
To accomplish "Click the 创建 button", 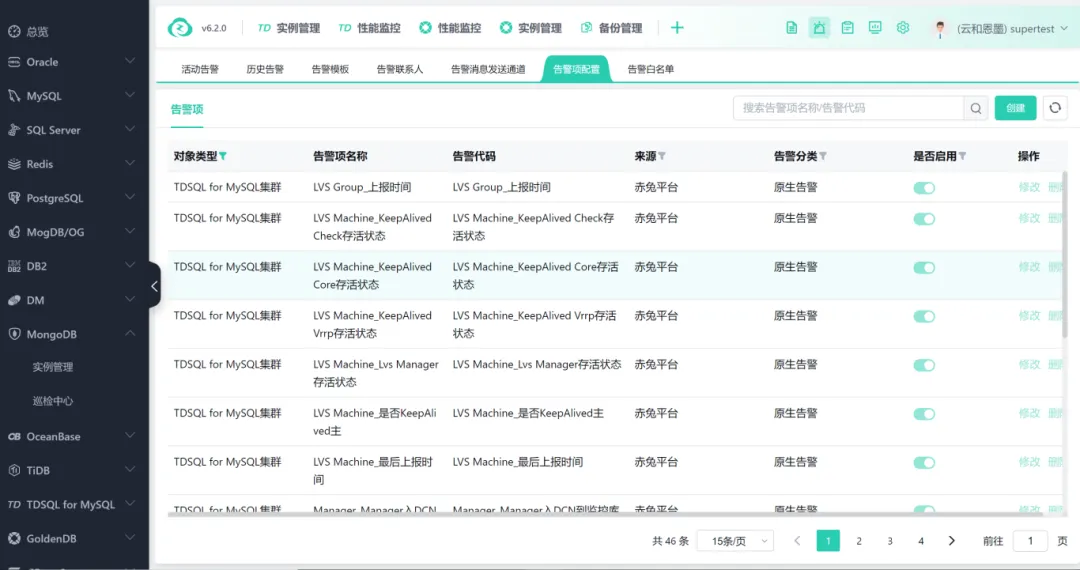I will coord(1015,108).
